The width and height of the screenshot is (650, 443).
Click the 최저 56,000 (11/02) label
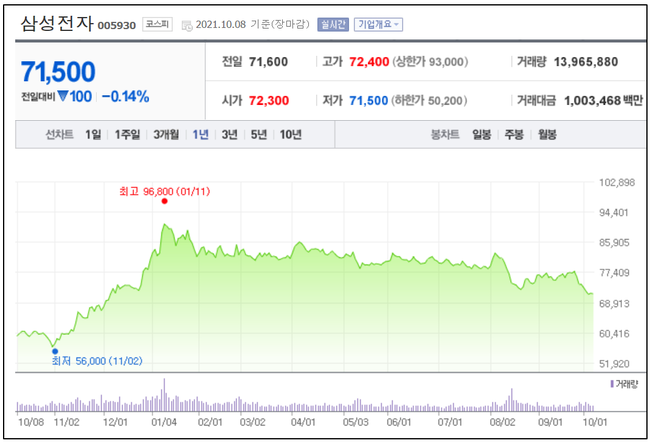tap(97, 361)
